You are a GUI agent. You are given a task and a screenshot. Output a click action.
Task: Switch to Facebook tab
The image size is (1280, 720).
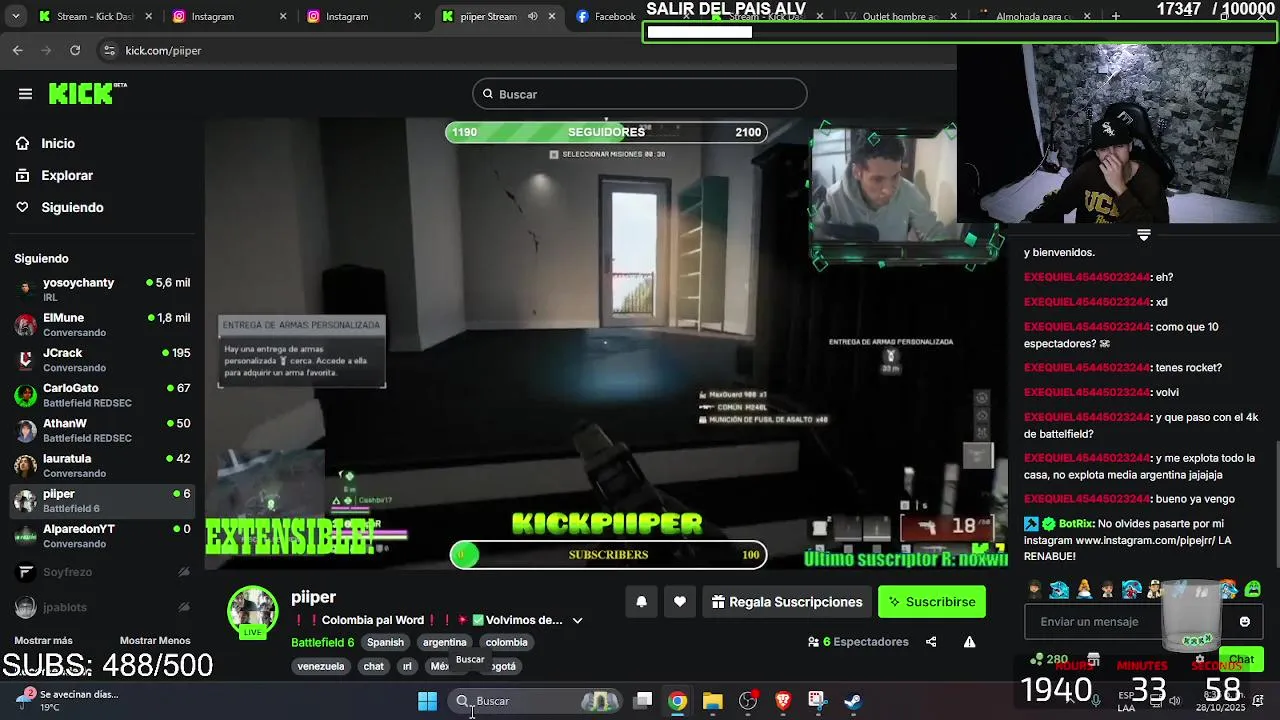point(604,16)
